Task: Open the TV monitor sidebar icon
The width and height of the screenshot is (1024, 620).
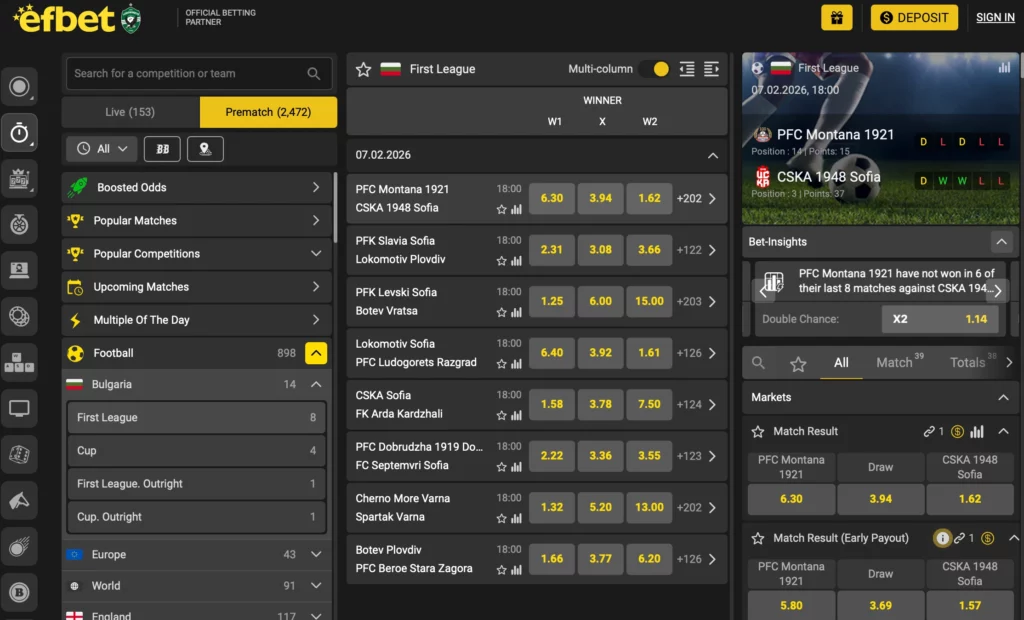Action: [19, 408]
